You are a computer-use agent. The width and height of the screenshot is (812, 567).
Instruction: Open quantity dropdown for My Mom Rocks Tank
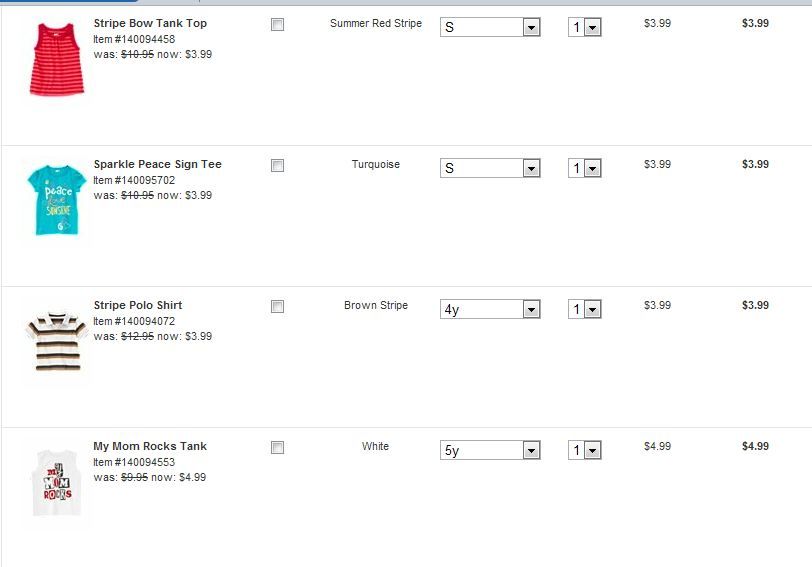pyautogui.click(x=585, y=451)
